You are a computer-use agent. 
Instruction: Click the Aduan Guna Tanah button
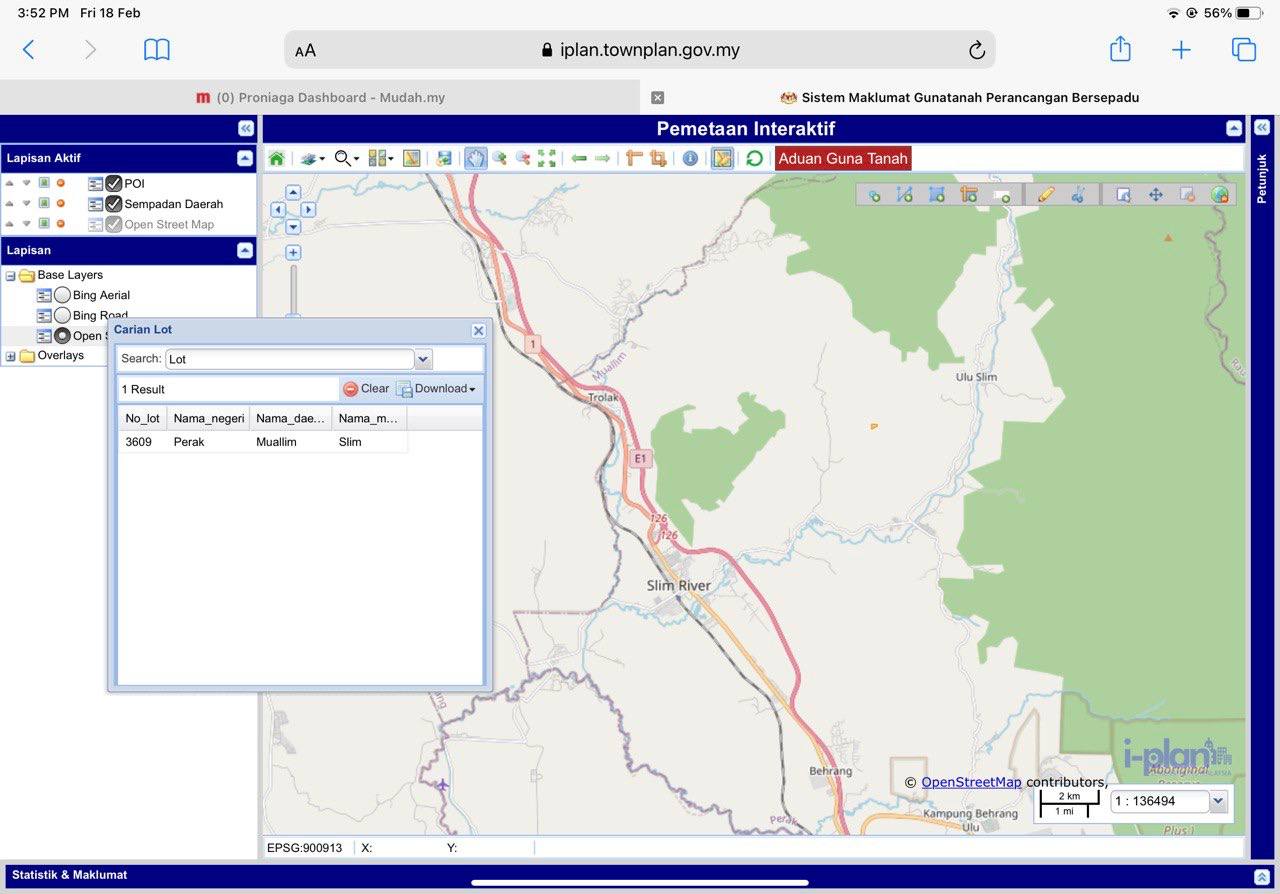tap(842, 159)
